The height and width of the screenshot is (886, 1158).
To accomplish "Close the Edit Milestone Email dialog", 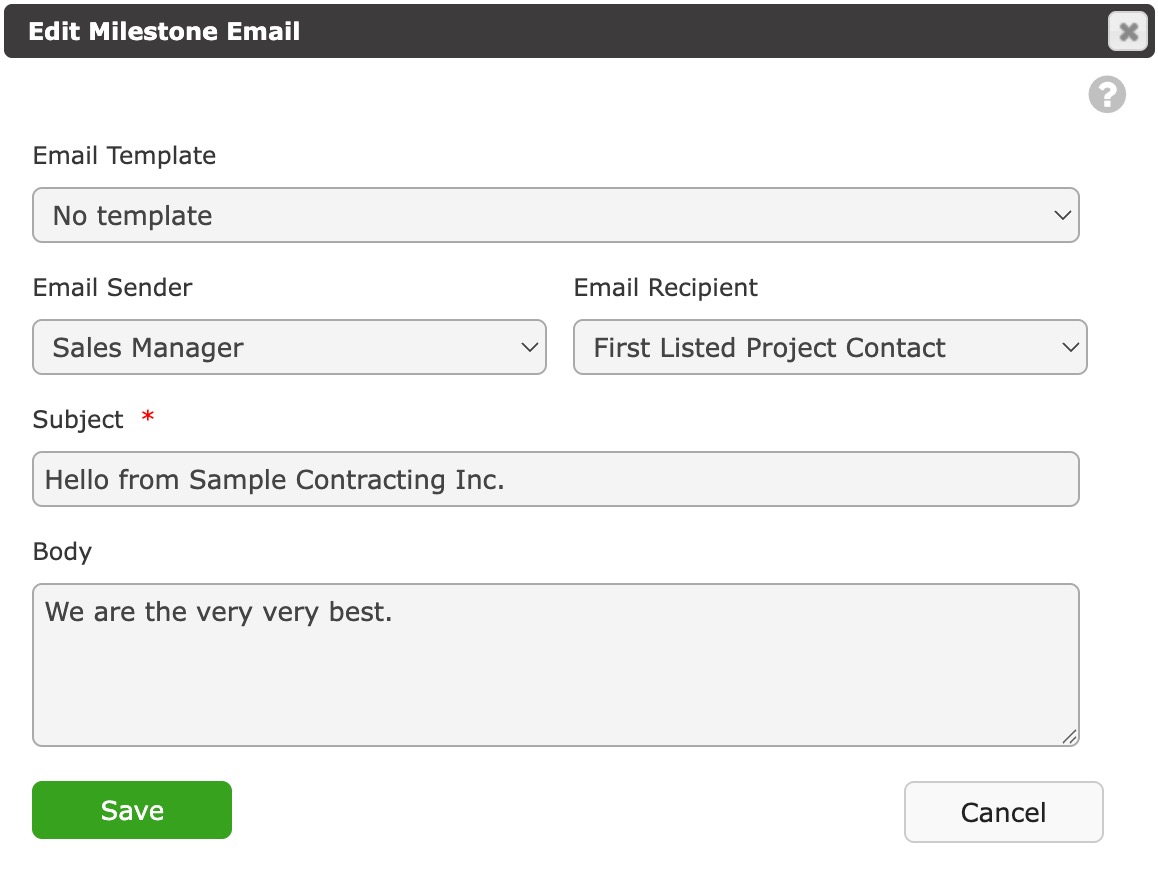I will pyautogui.click(x=1128, y=32).
